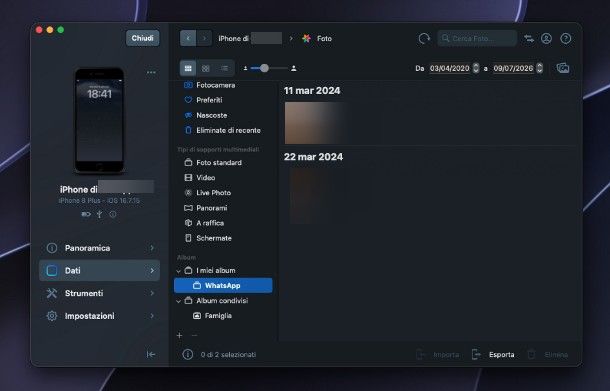Screen dimensions: 610x391
Task: Open the help question mark icon
Action: pyautogui.click(x=565, y=38)
